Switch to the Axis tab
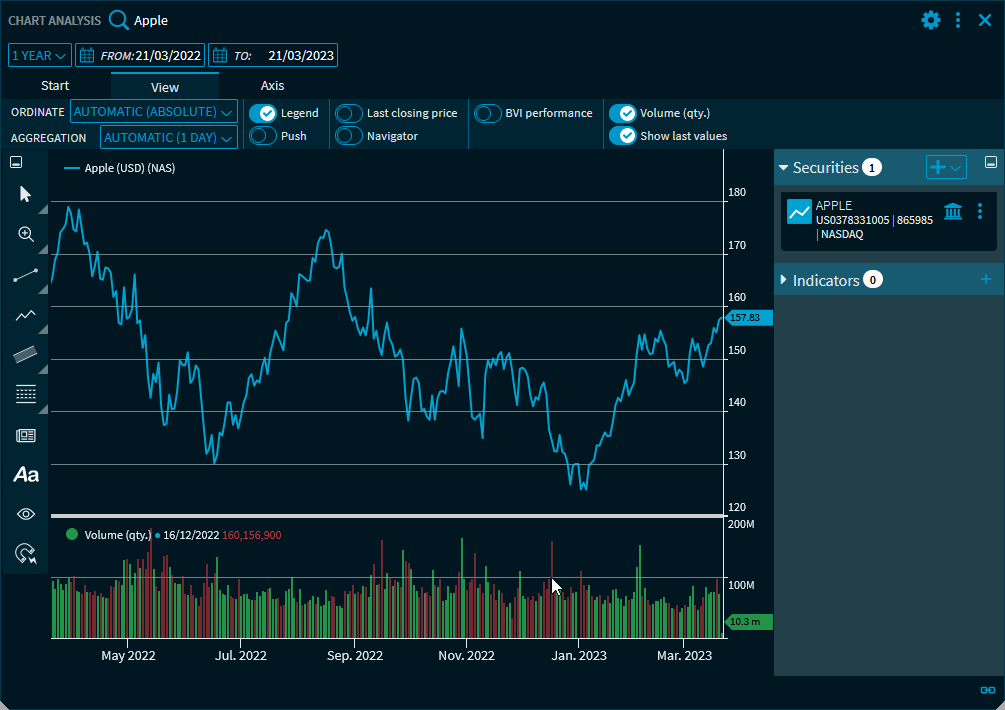1005x710 pixels. pos(273,86)
